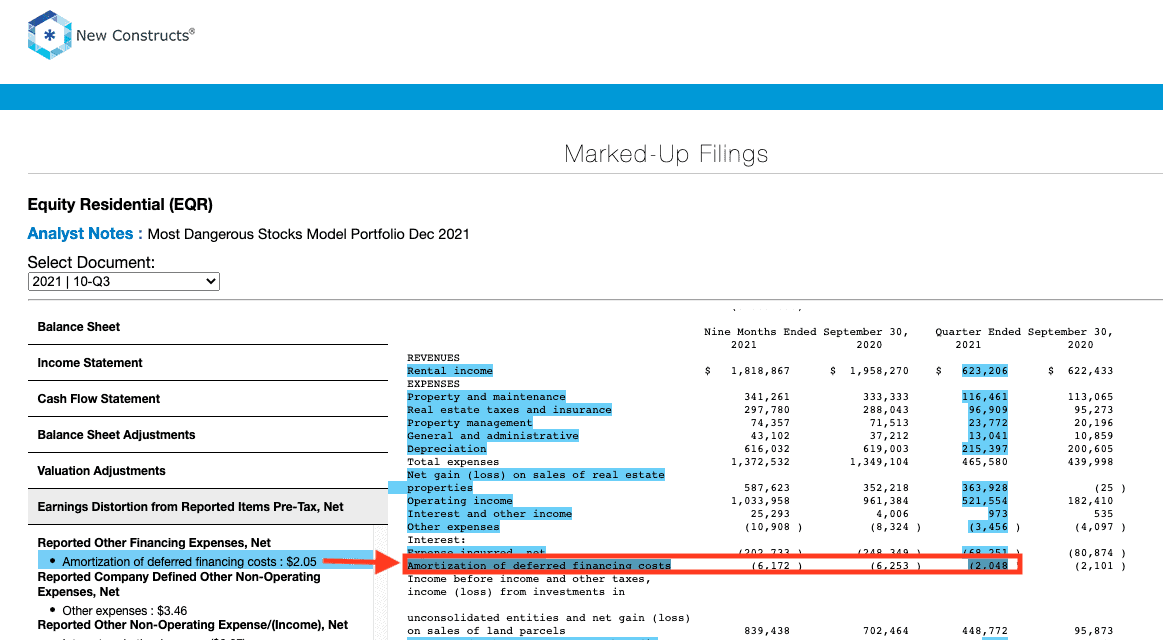Click the Equity Residential (EQR) heading
1163x640 pixels.
click(120, 205)
